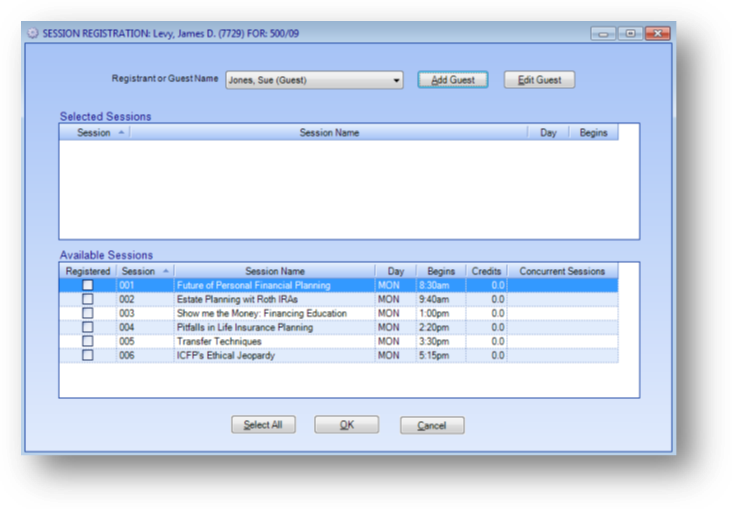Minimize the Session Registration window
This screenshot has width=732, height=509.
[x=603, y=34]
